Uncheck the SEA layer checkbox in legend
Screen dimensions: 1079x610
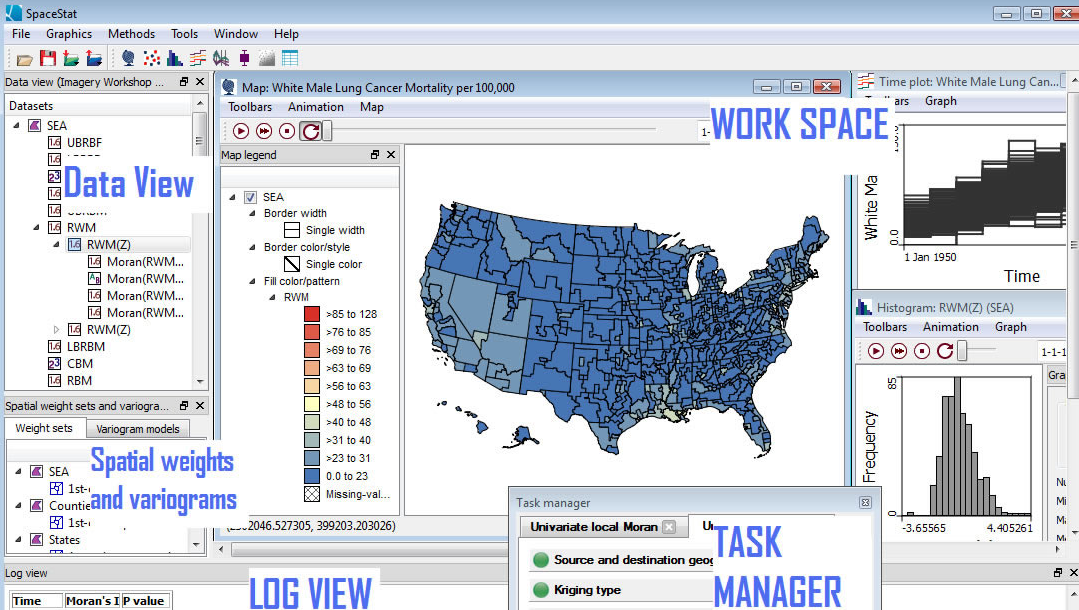tap(251, 197)
